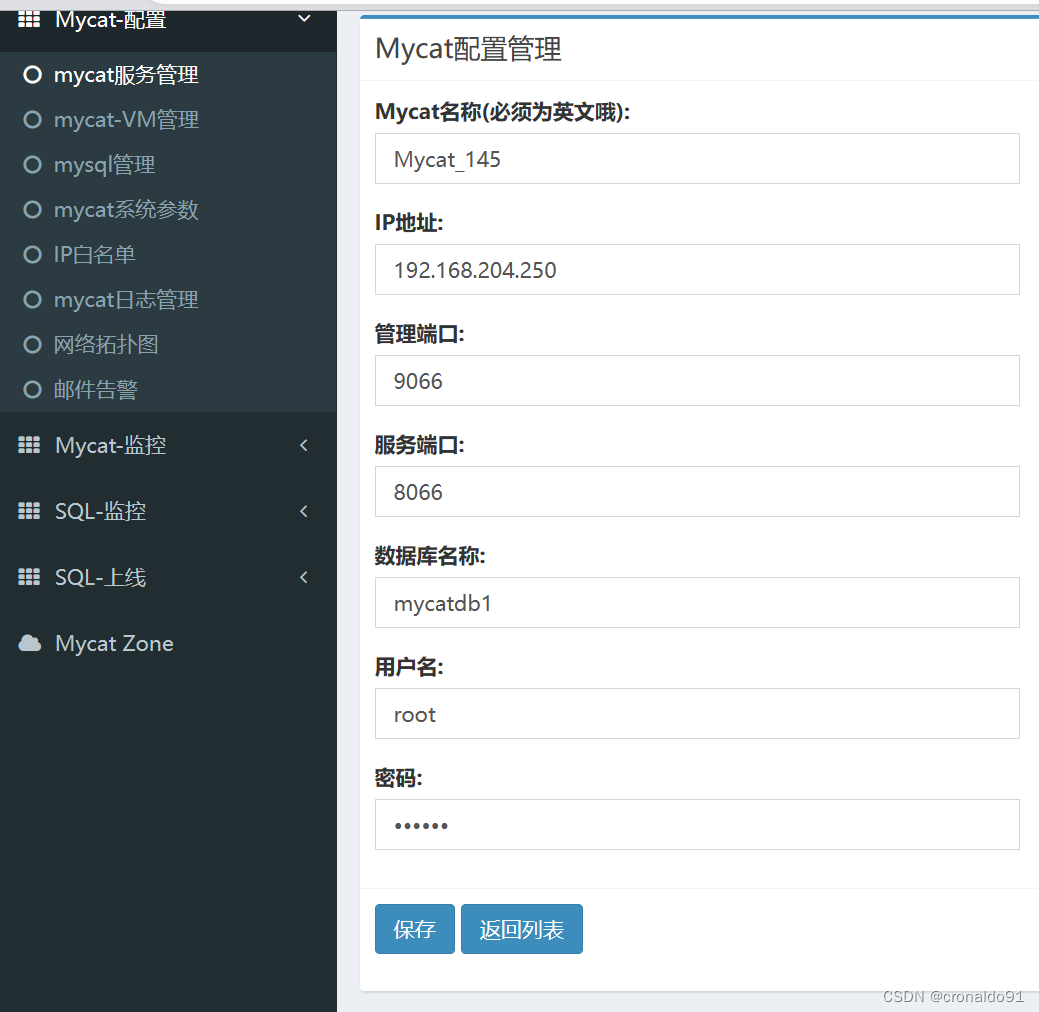Click the 保存 button
Image resolution: width=1039 pixels, height=1012 pixels.
click(x=415, y=929)
